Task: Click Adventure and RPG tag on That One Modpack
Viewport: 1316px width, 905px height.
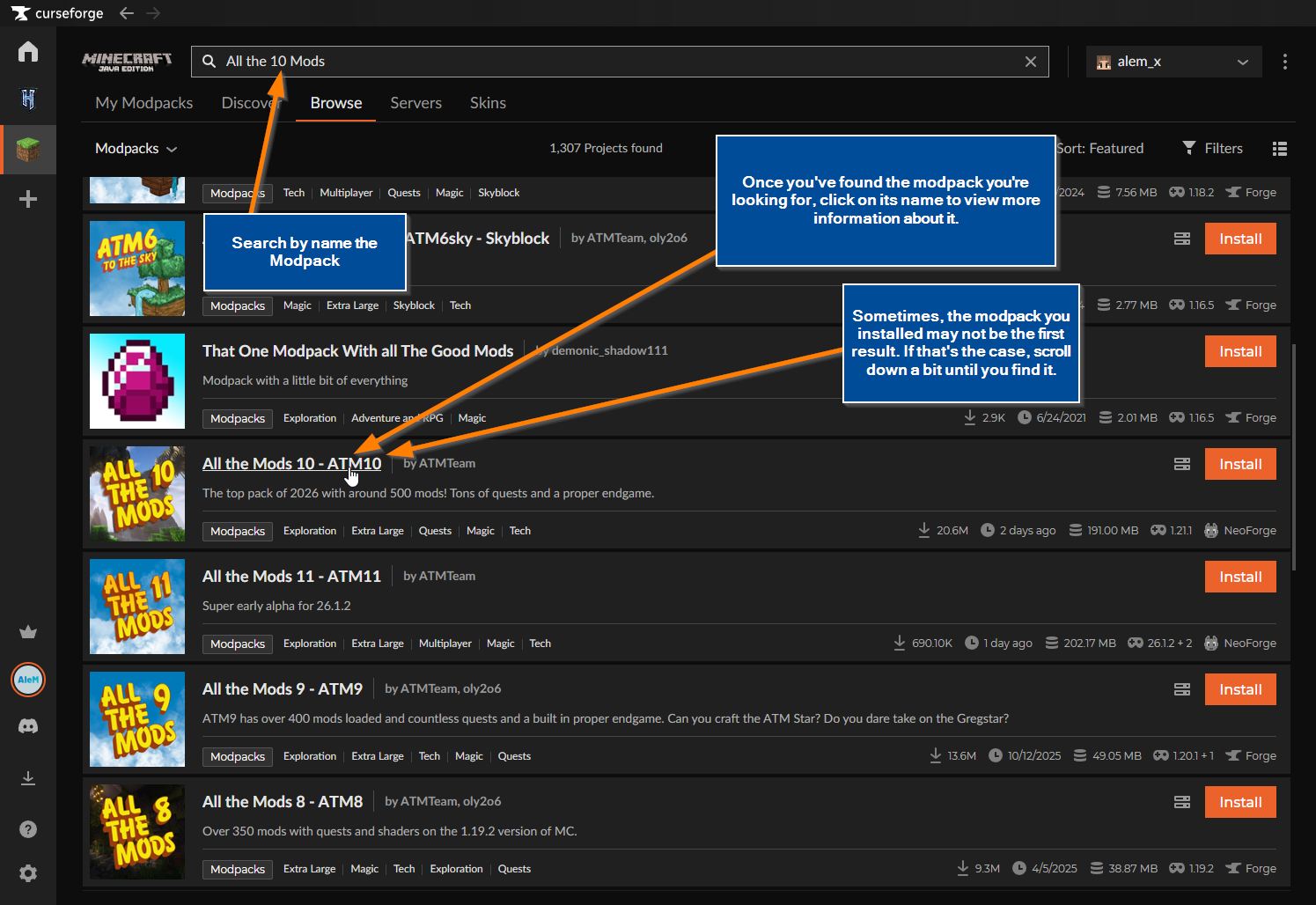Action: tap(397, 418)
